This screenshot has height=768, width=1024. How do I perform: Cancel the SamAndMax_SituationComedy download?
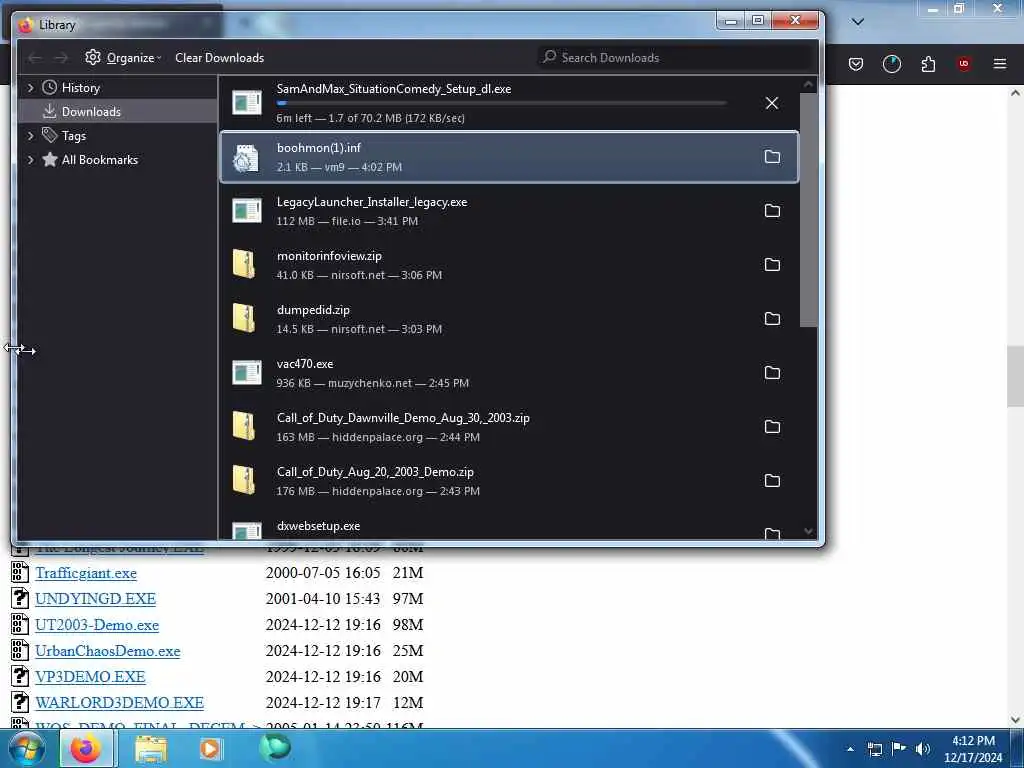(x=771, y=103)
